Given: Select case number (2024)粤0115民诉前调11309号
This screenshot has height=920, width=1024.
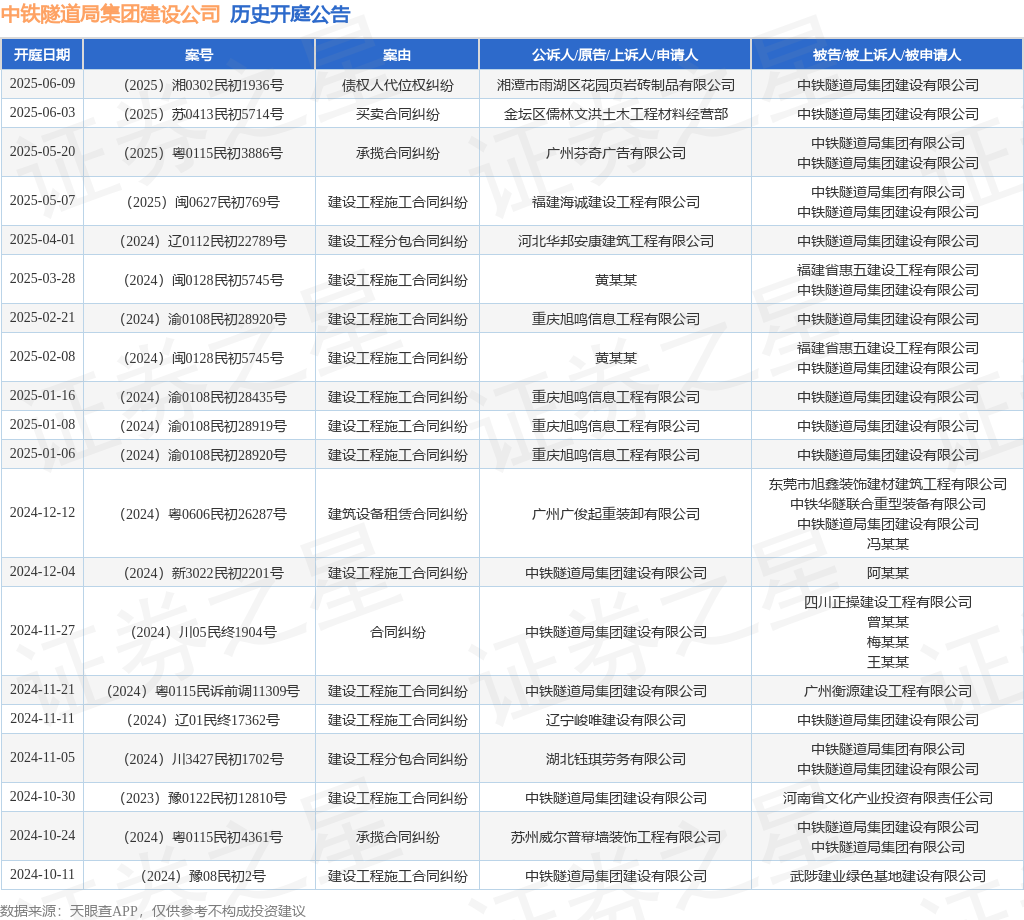Looking at the screenshot, I should (202, 691).
